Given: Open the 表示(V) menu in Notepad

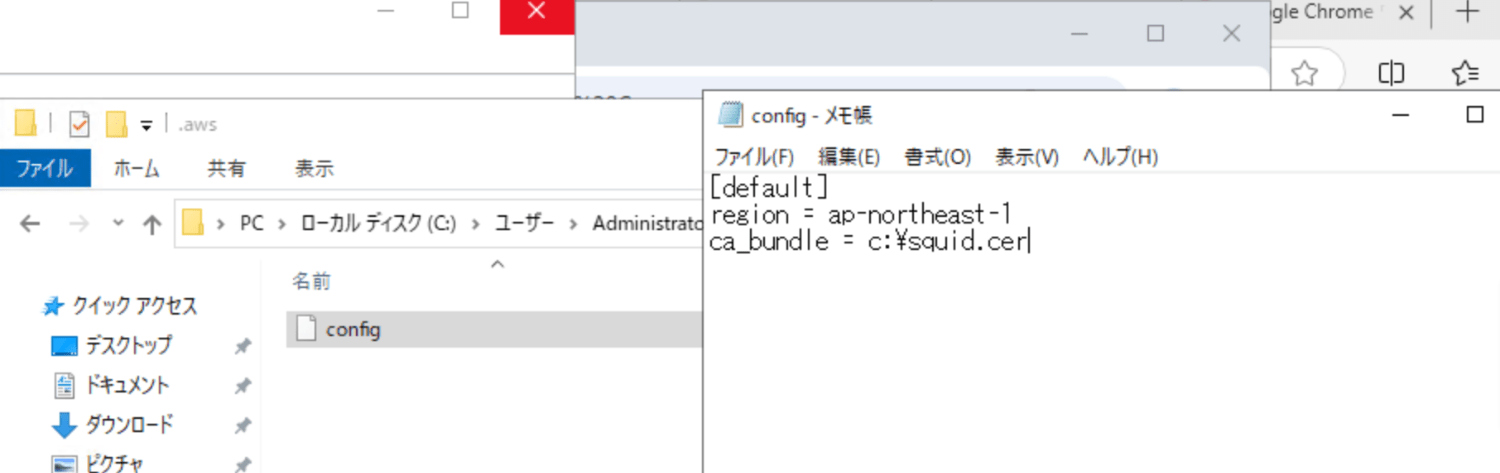Looking at the screenshot, I should (1026, 156).
